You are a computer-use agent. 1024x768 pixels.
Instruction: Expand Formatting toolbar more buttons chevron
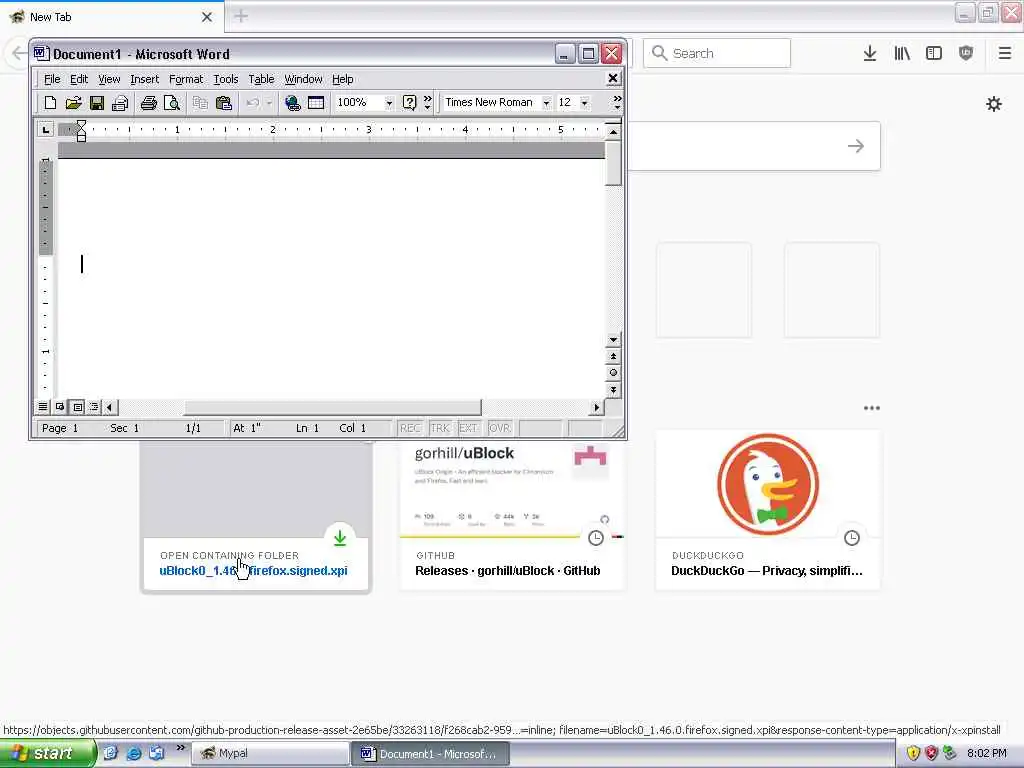pos(616,103)
